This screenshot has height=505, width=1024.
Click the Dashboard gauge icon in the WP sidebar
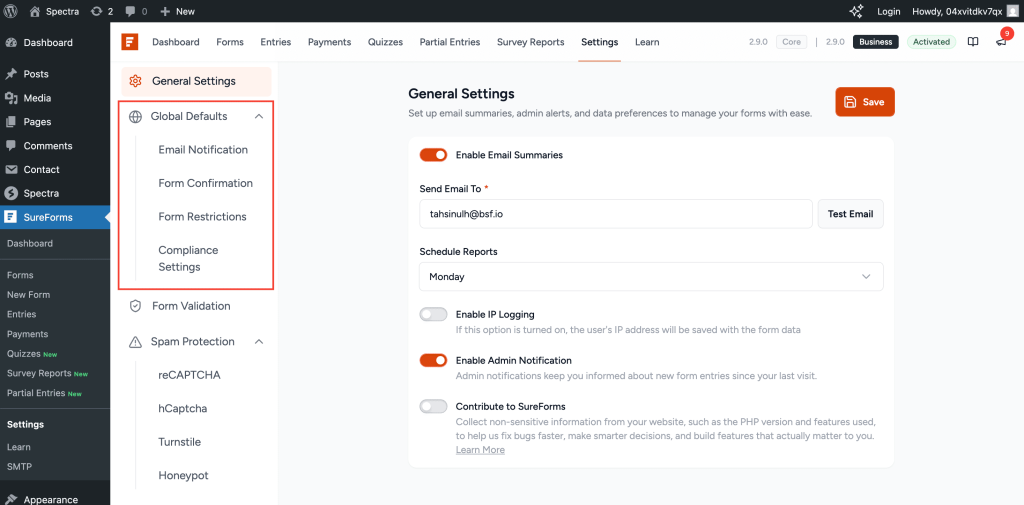11,42
